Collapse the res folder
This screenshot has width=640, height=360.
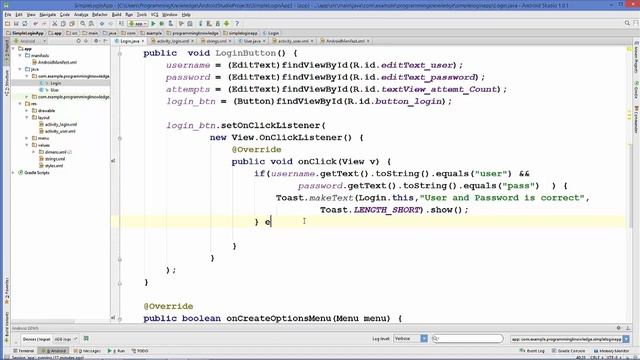20,104
